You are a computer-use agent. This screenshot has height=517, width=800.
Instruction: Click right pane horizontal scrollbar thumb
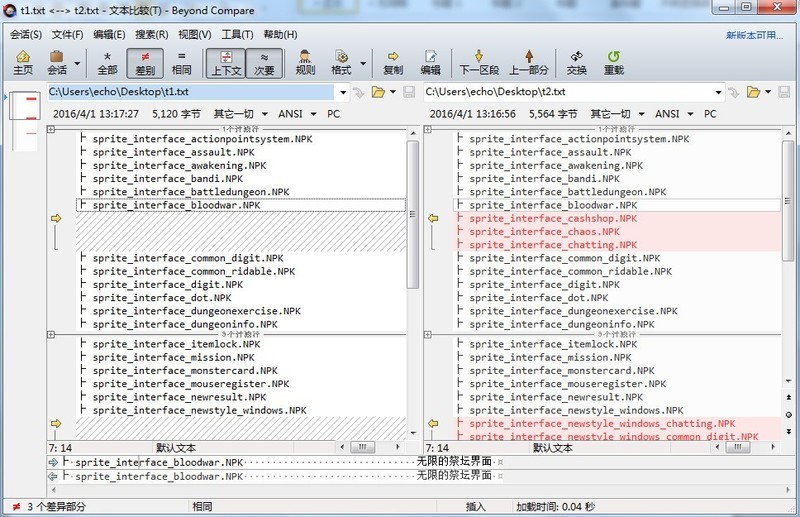738,447
